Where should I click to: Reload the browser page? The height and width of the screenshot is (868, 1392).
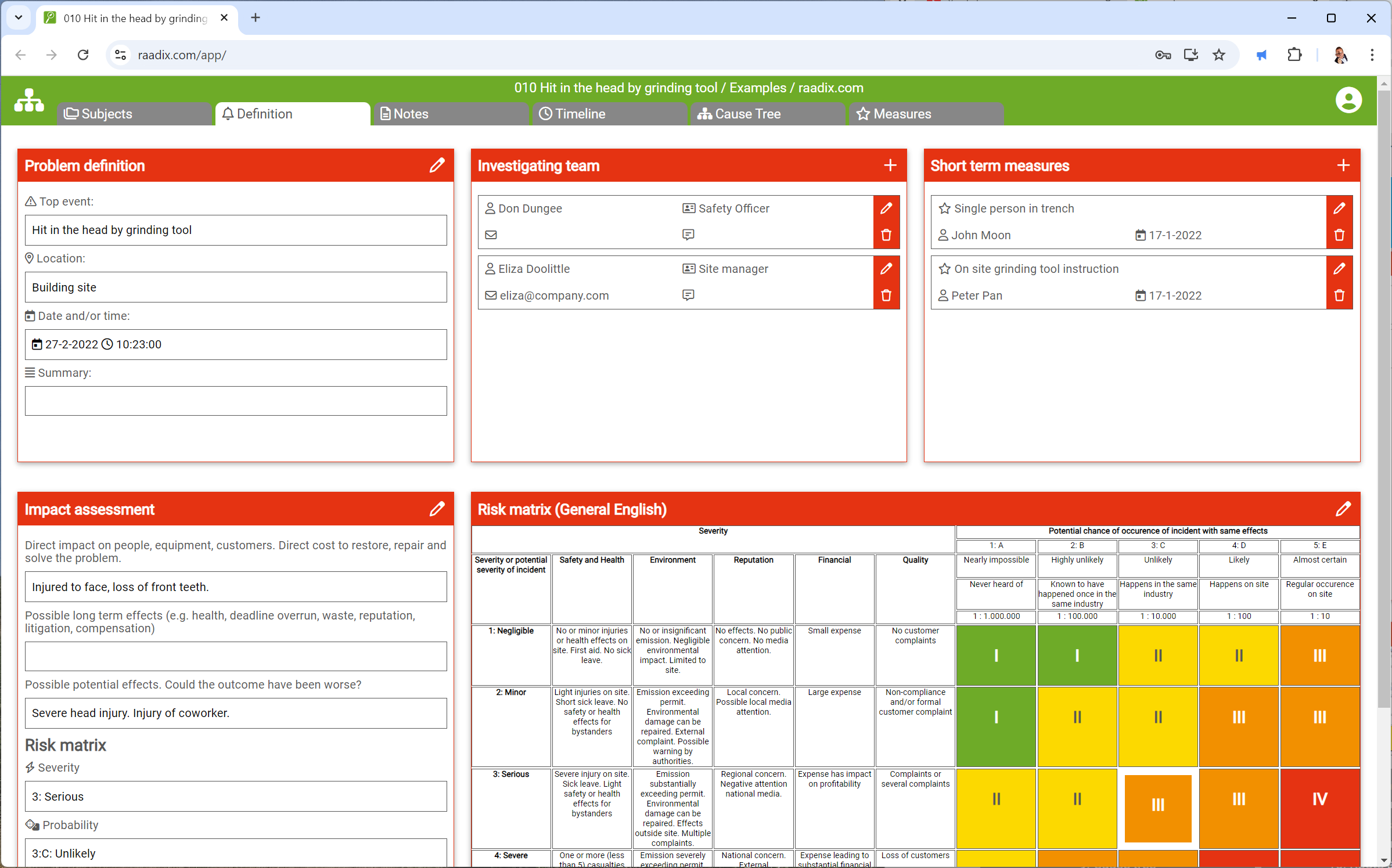tap(83, 55)
